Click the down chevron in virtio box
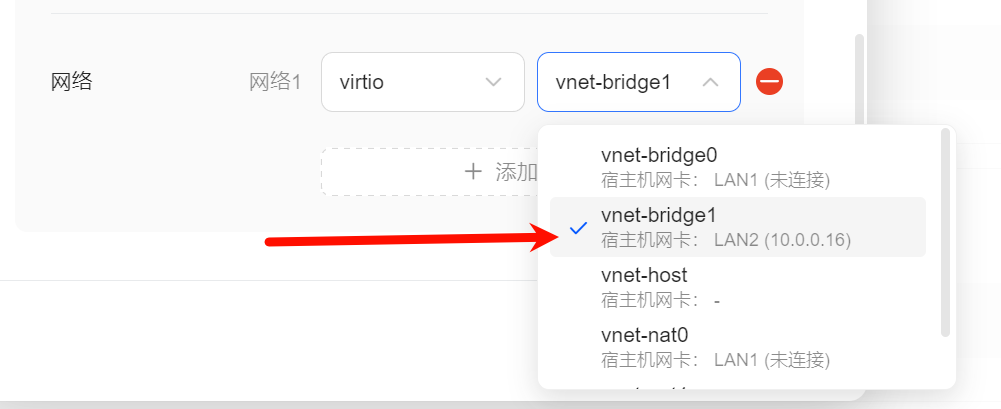Image resolution: width=1001 pixels, height=409 pixels. 493,82
